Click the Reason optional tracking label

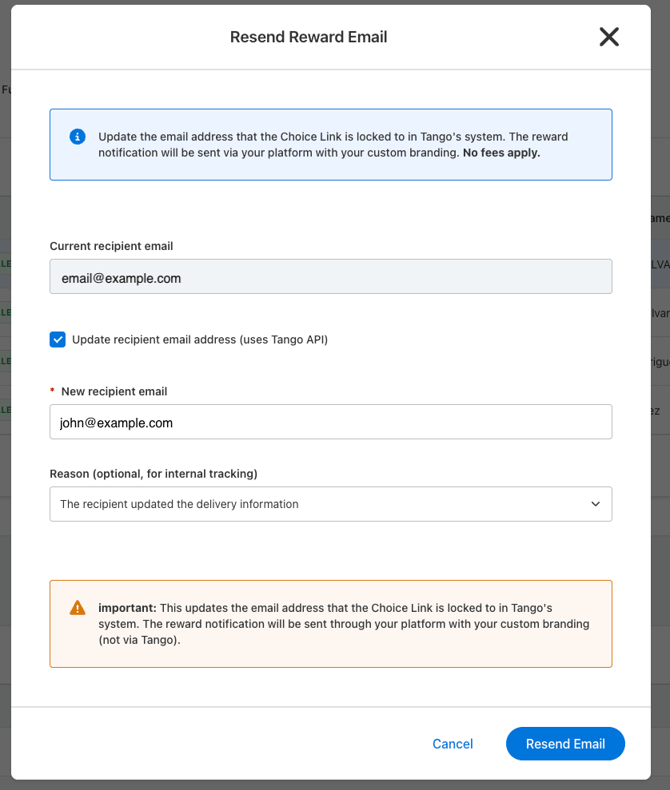[153, 474]
